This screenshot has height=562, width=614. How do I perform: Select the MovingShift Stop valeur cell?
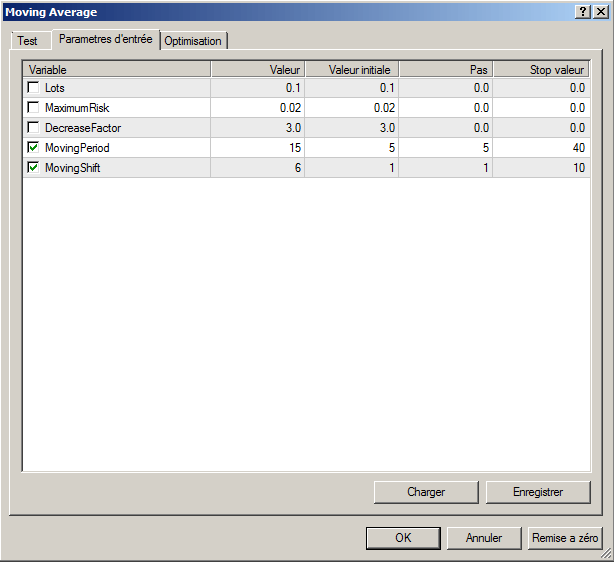pyautogui.click(x=541, y=168)
